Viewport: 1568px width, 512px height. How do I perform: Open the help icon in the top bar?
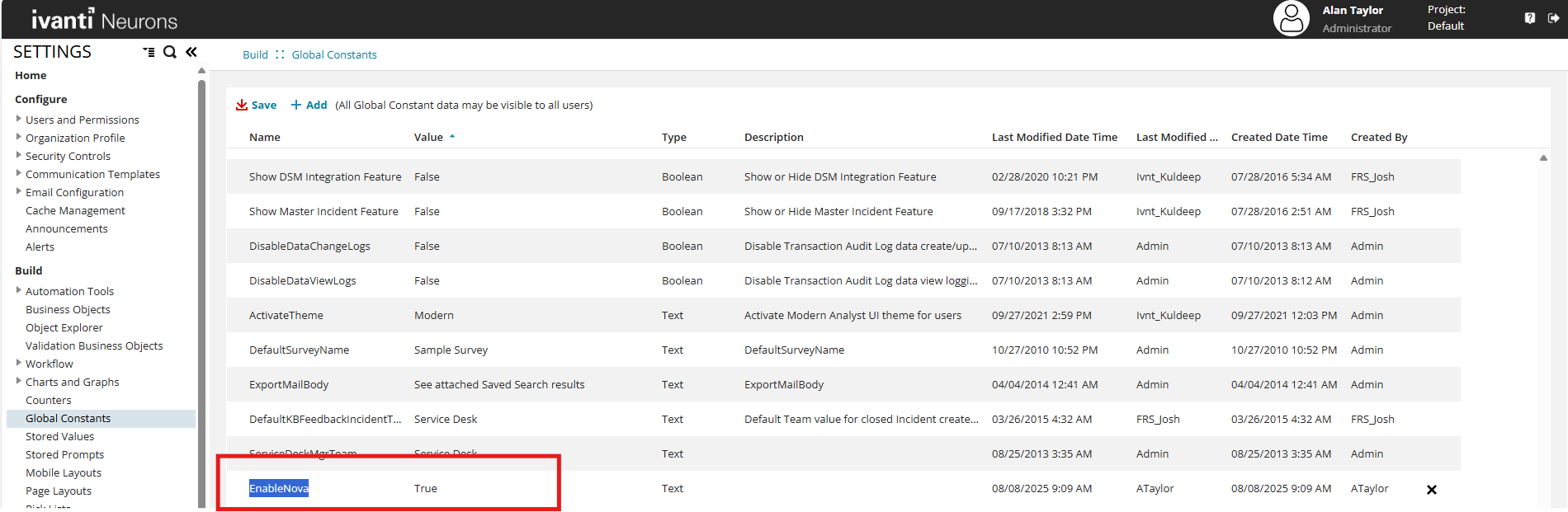pos(1529,18)
